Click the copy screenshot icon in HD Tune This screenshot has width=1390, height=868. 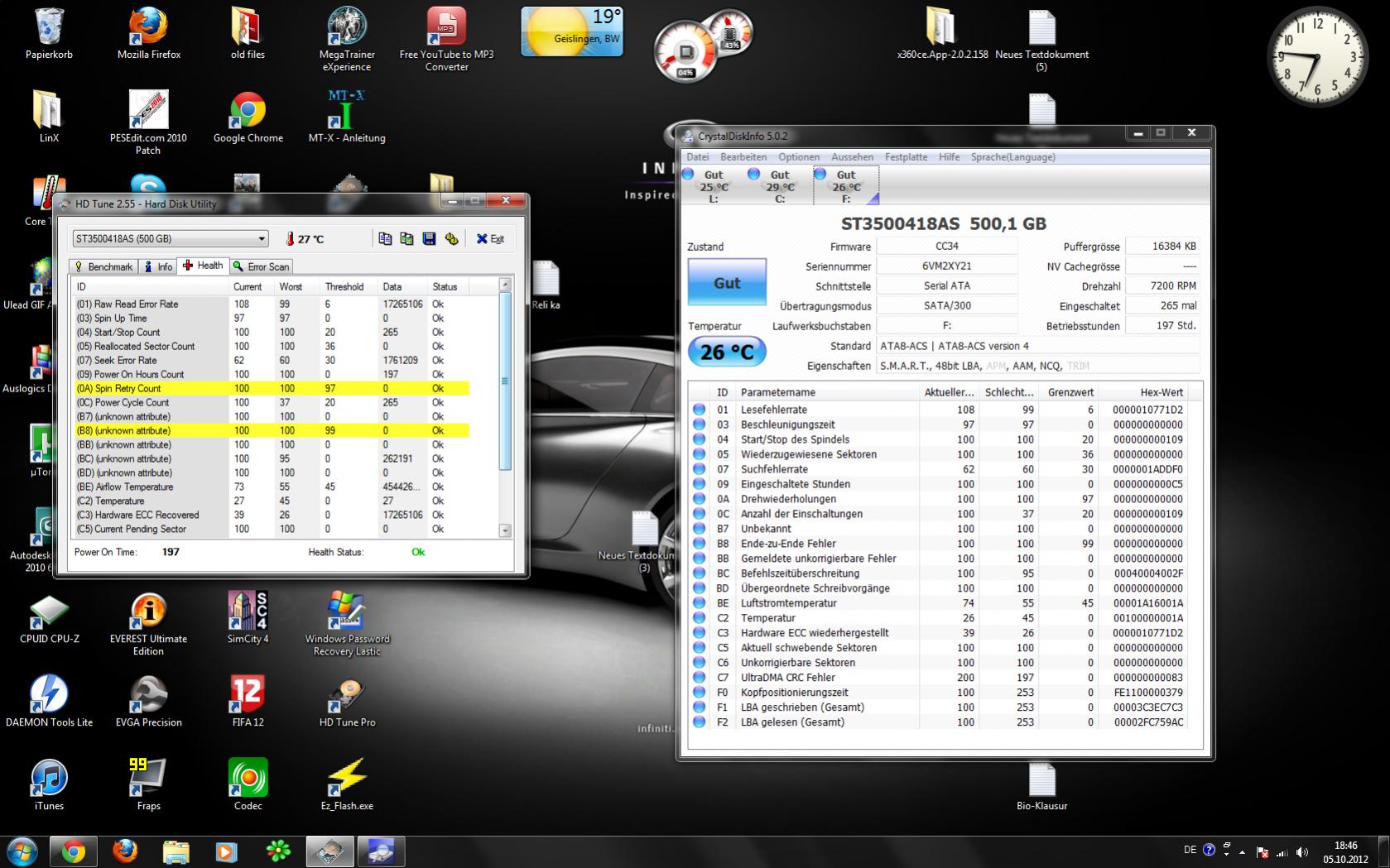pyautogui.click(x=406, y=238)
